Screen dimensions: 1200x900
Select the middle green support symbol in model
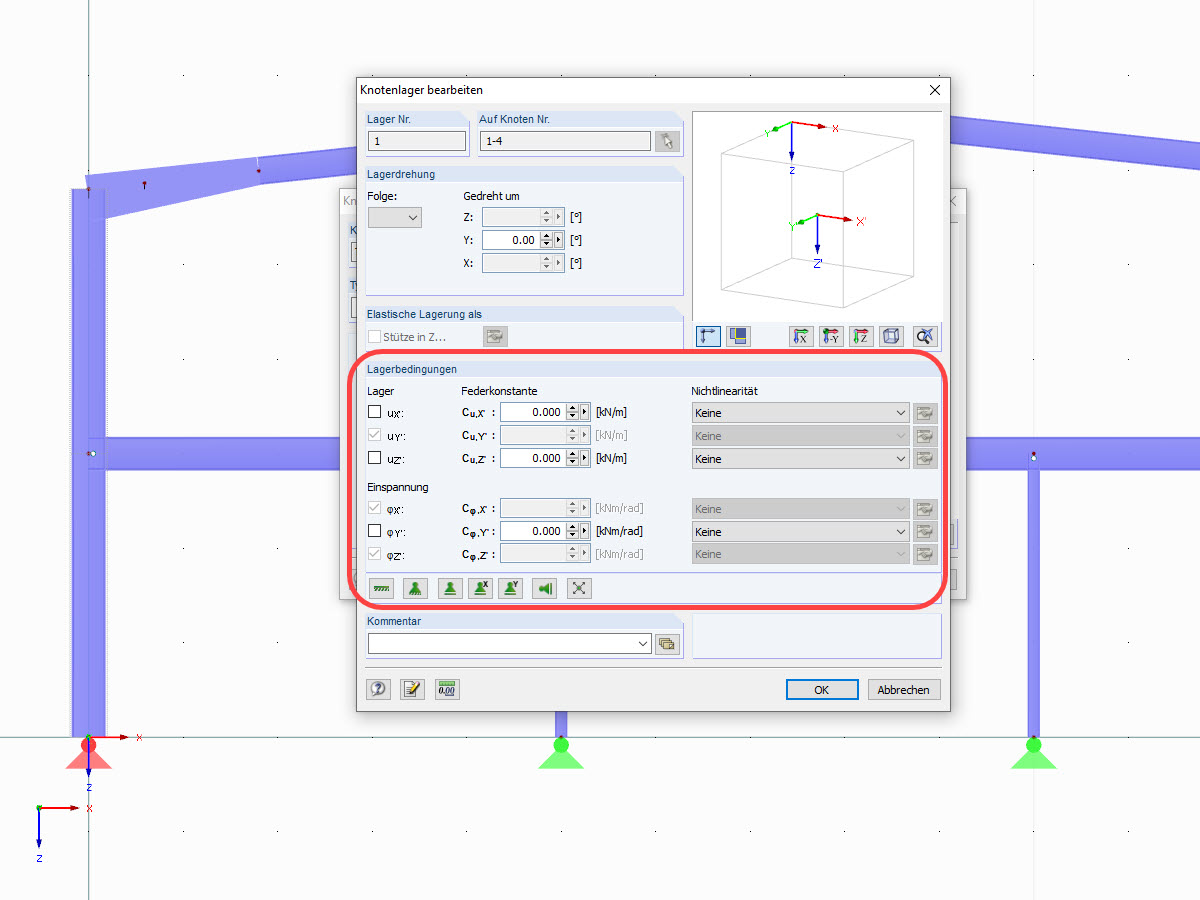tap(561, 752)
